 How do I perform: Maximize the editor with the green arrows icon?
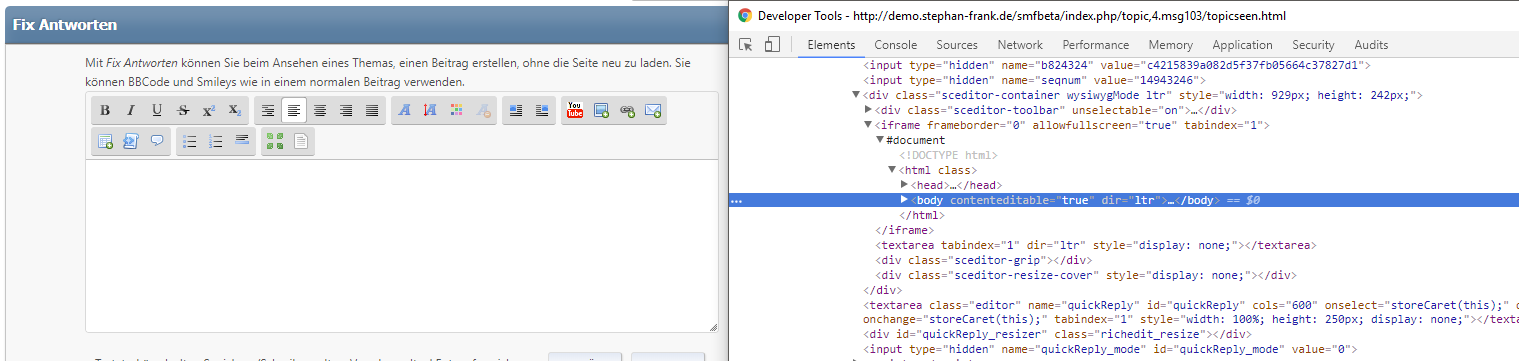pos(275,142)
